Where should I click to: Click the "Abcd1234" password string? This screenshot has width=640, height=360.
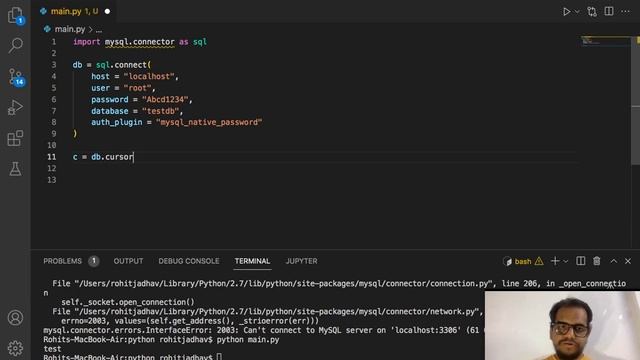pyautogui.click(x=165, y=100)
